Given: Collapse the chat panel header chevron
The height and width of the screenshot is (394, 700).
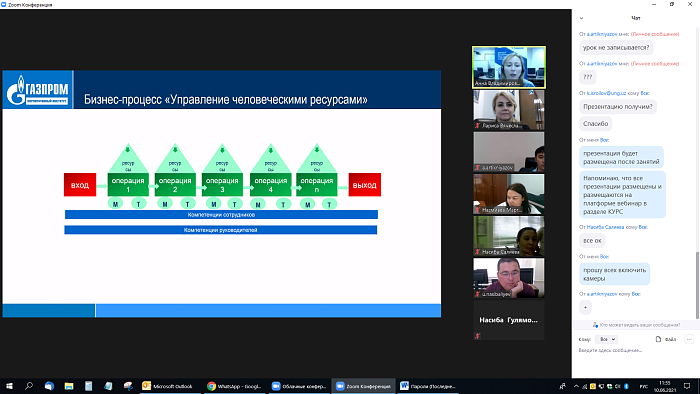Looking at the screenshot, I should click(581, 18).
